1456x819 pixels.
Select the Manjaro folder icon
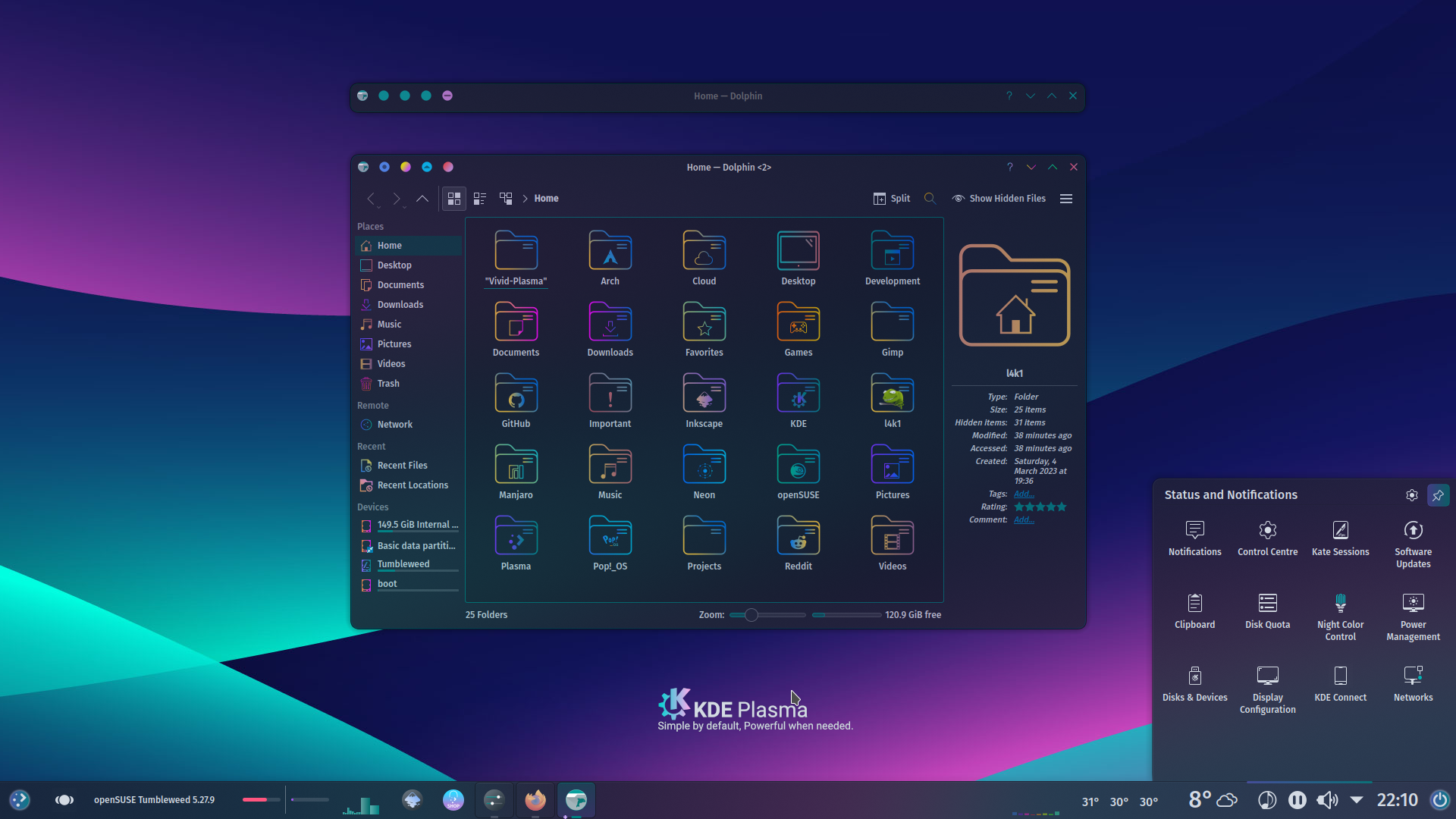516,464
